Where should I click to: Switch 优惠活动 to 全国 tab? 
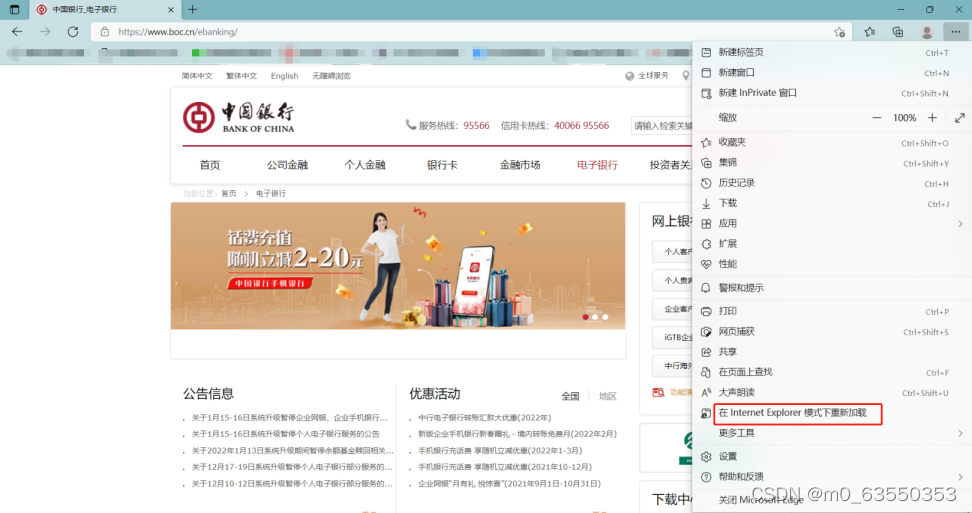pyautogui.click(x=570, y=396)
